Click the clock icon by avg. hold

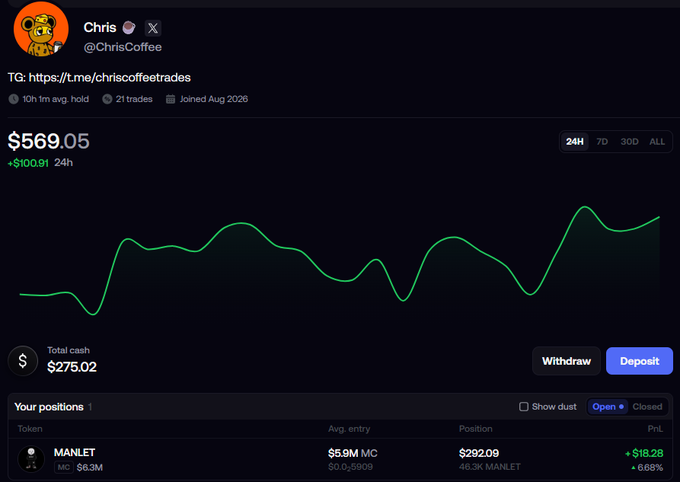[13, 99]
